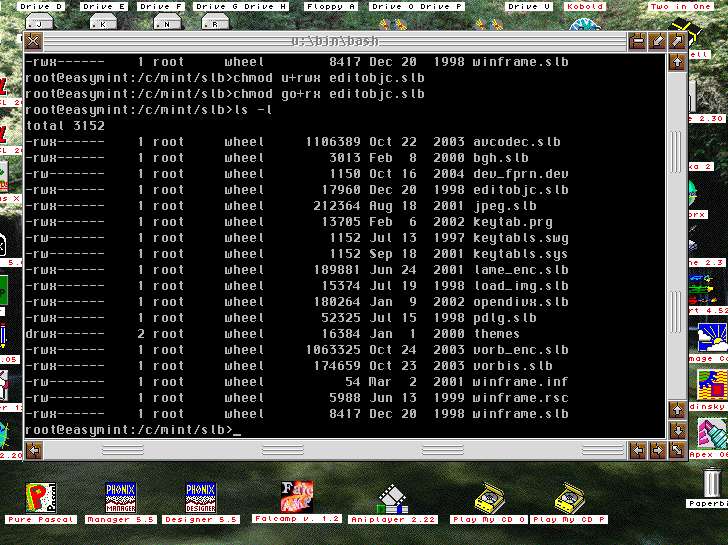728x545 pixels.
Task: Launch the Falcamp v. 1.2 icon
Action: (x=298, y=496)
